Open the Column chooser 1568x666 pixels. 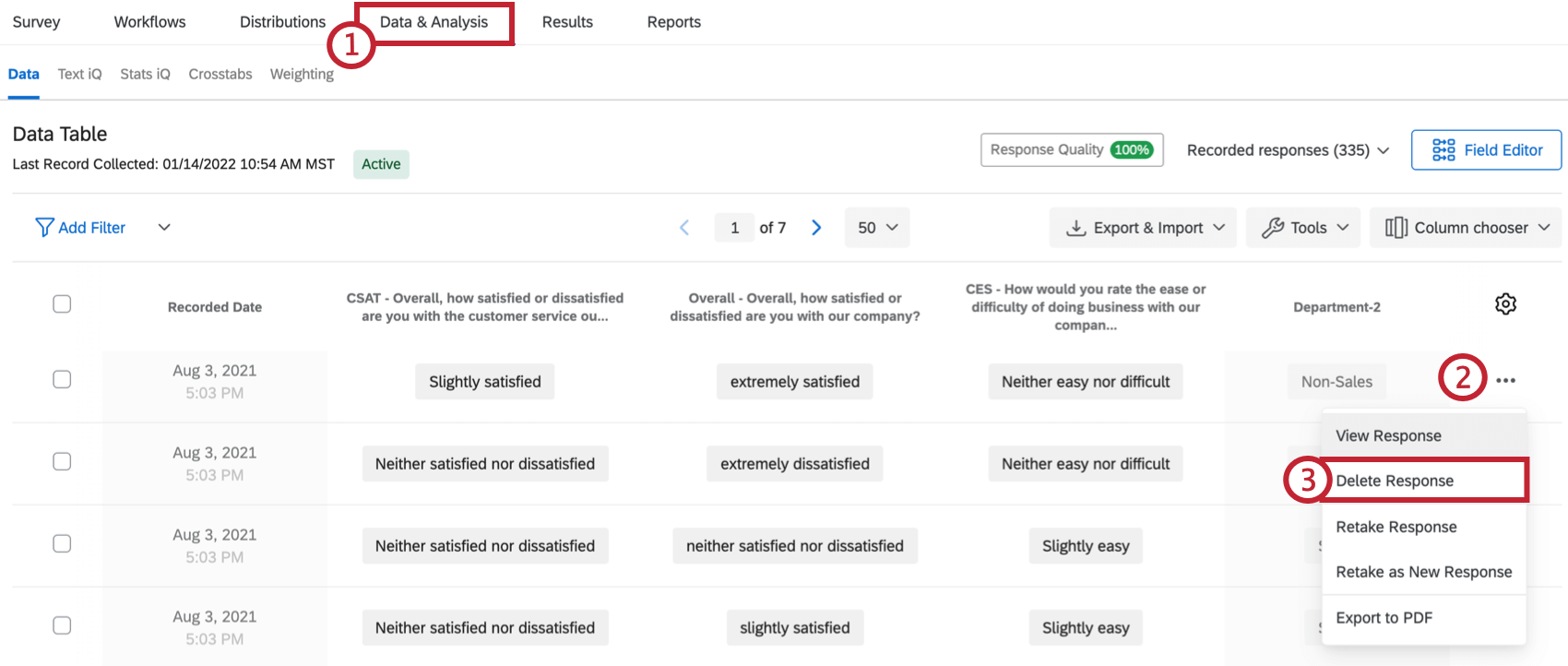(1466, 228)
